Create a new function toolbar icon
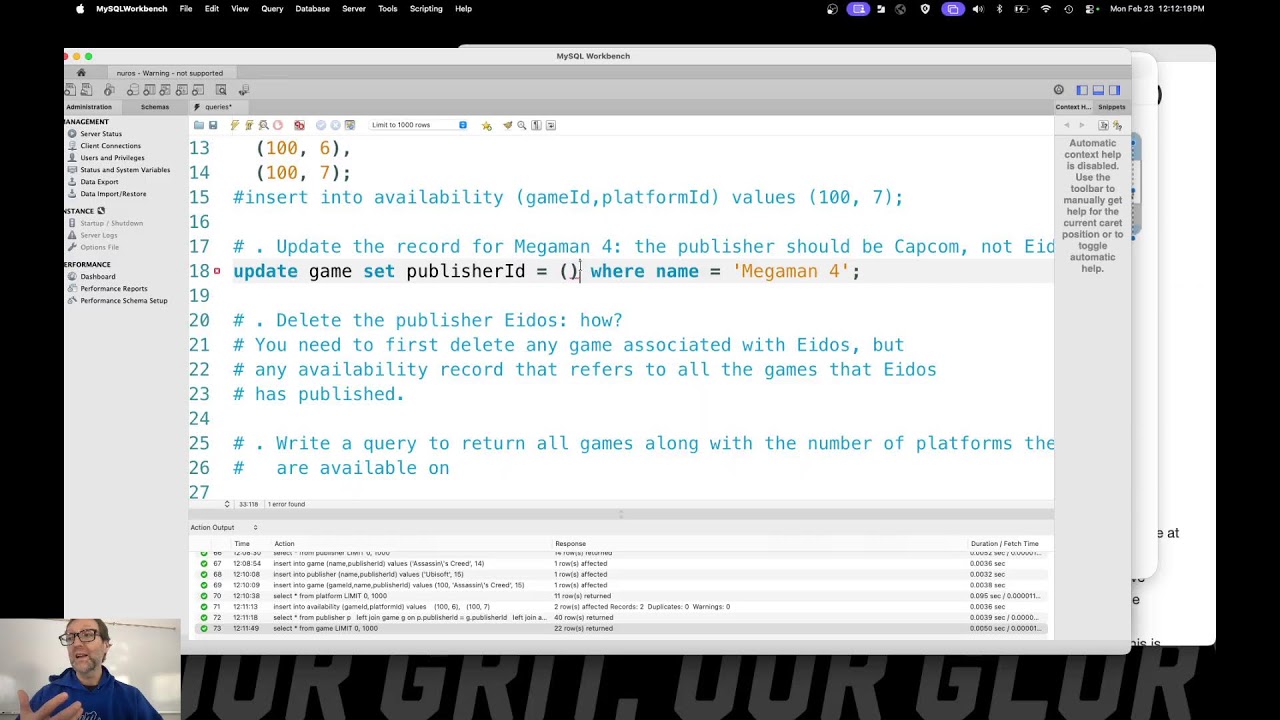The image size is (1280, 720). click(198, 90)
